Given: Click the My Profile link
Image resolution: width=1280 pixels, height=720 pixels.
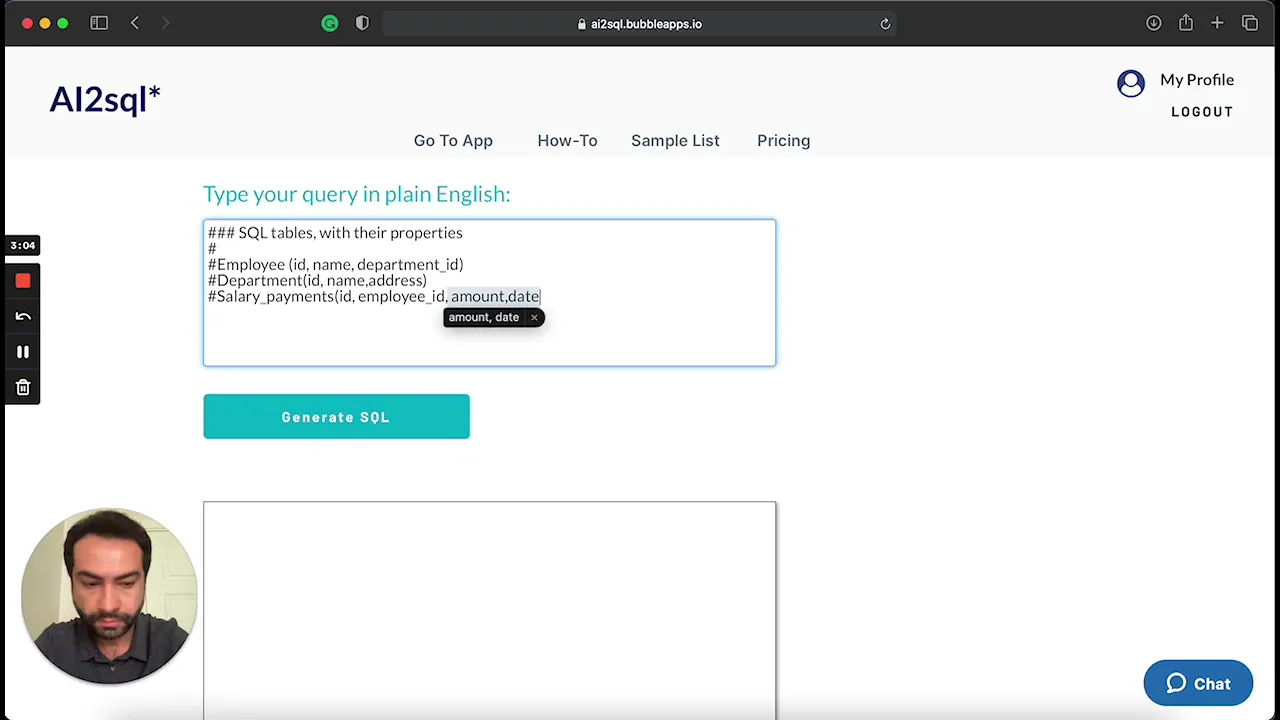Looking at the screenshot, I should 1197,80.
